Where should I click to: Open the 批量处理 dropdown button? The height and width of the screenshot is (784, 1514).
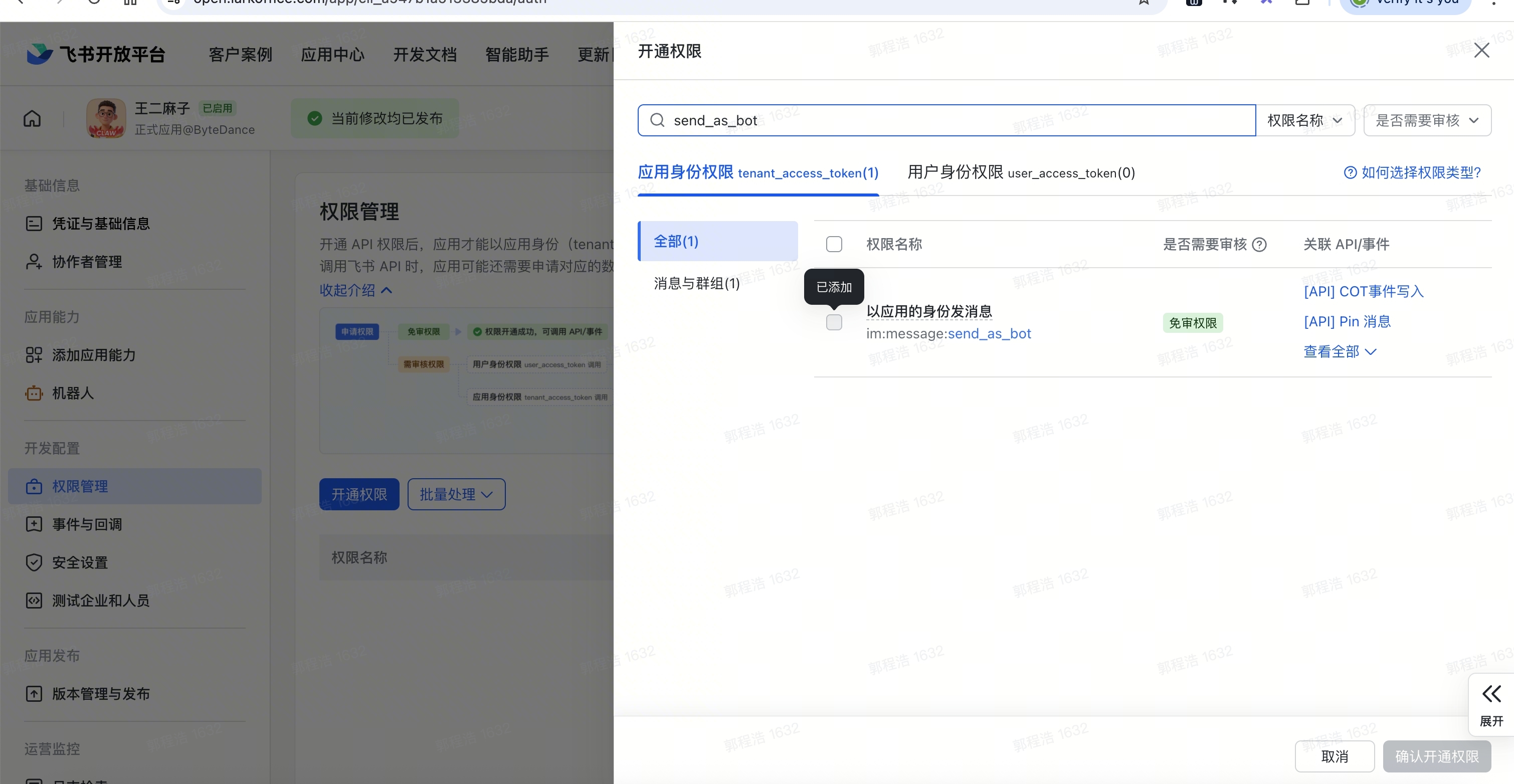pyautogui.click(x=456, y=494)
